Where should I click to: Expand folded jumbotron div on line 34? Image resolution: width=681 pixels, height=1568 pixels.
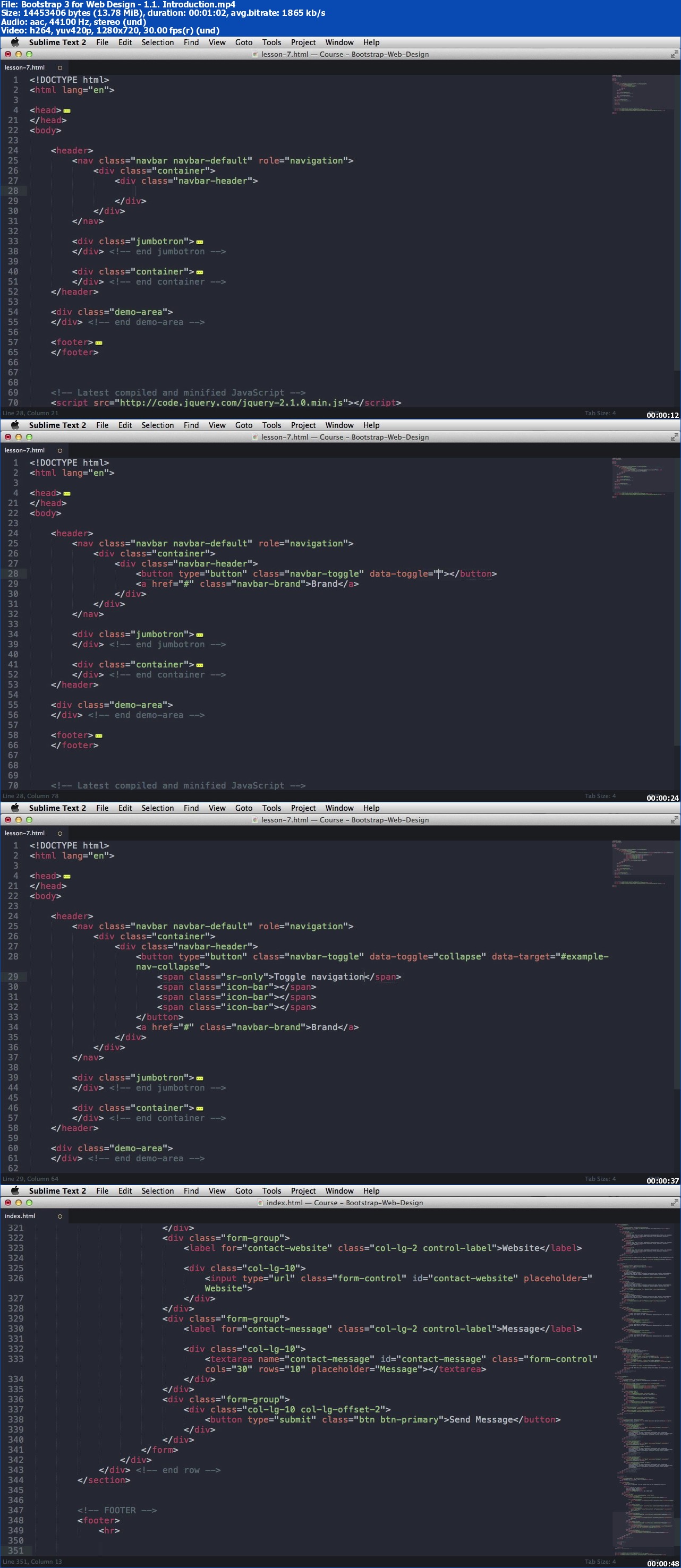click(x=200, y=635)
